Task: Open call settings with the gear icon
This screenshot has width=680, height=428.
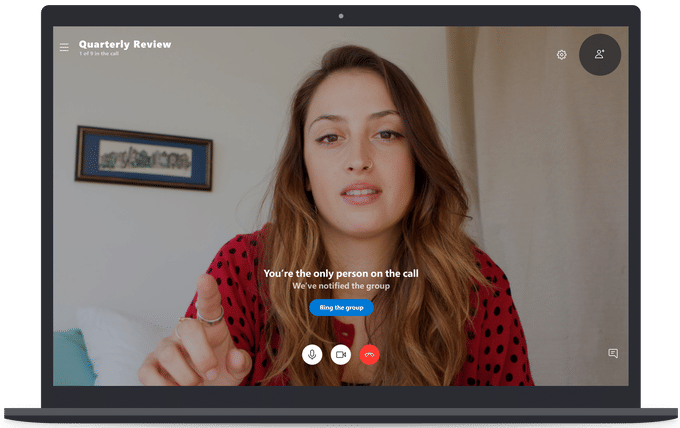Action: (562, 55)
